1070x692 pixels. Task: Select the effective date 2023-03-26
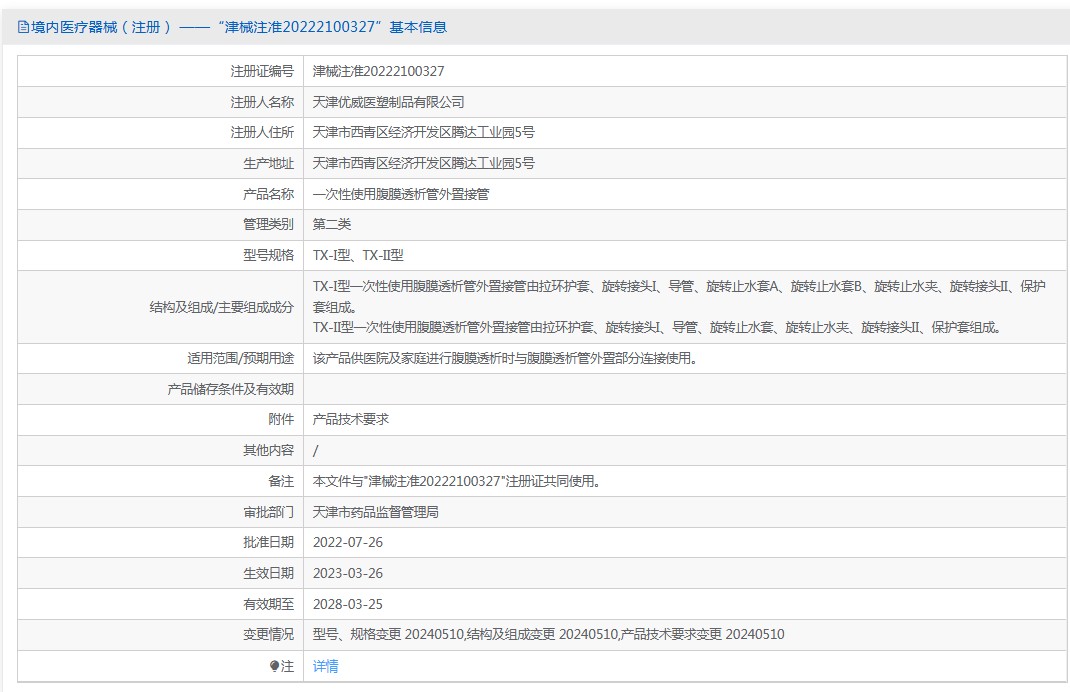click(x=347, y=573)
